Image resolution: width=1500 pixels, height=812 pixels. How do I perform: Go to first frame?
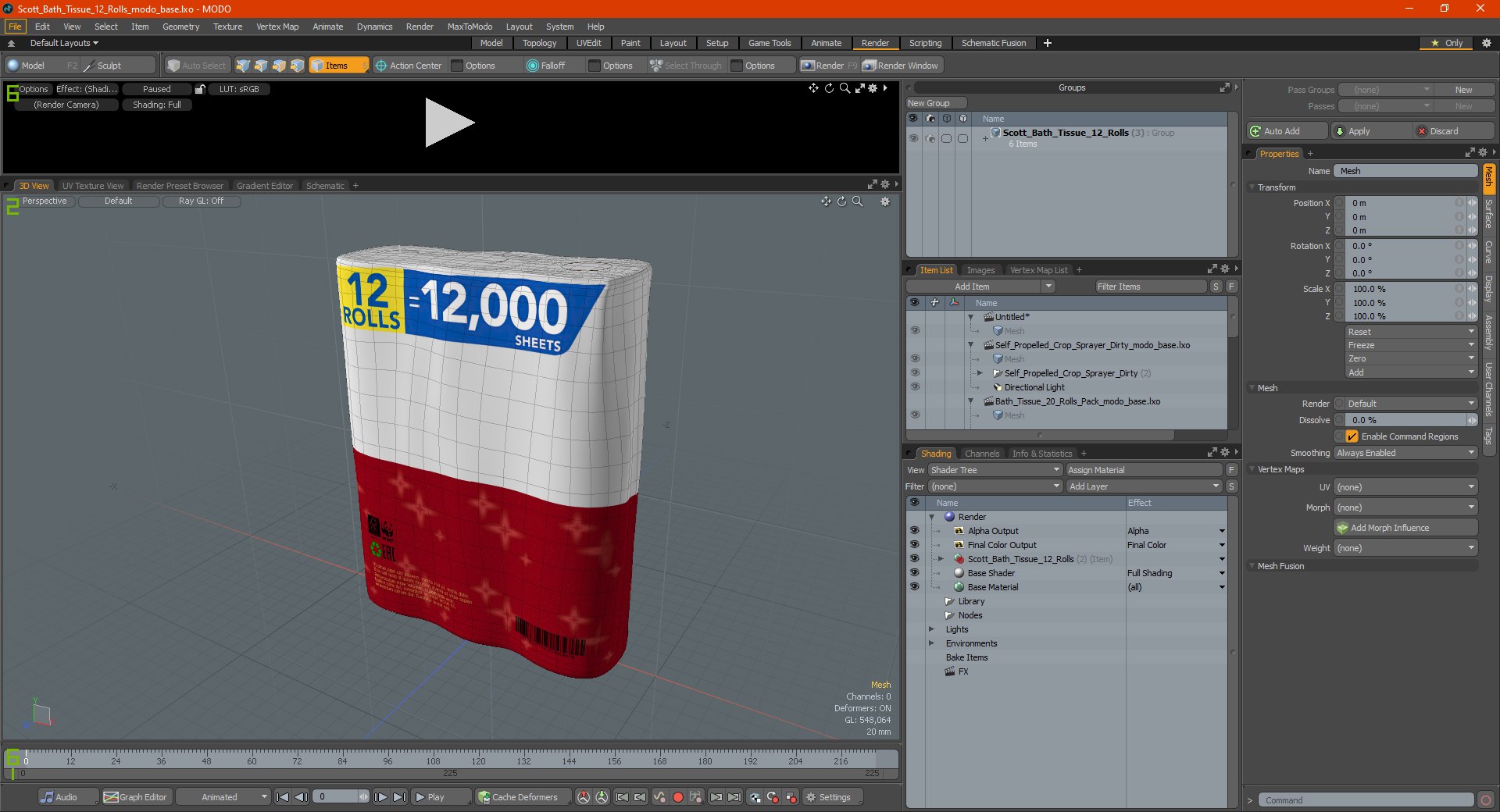click(283, 797)
